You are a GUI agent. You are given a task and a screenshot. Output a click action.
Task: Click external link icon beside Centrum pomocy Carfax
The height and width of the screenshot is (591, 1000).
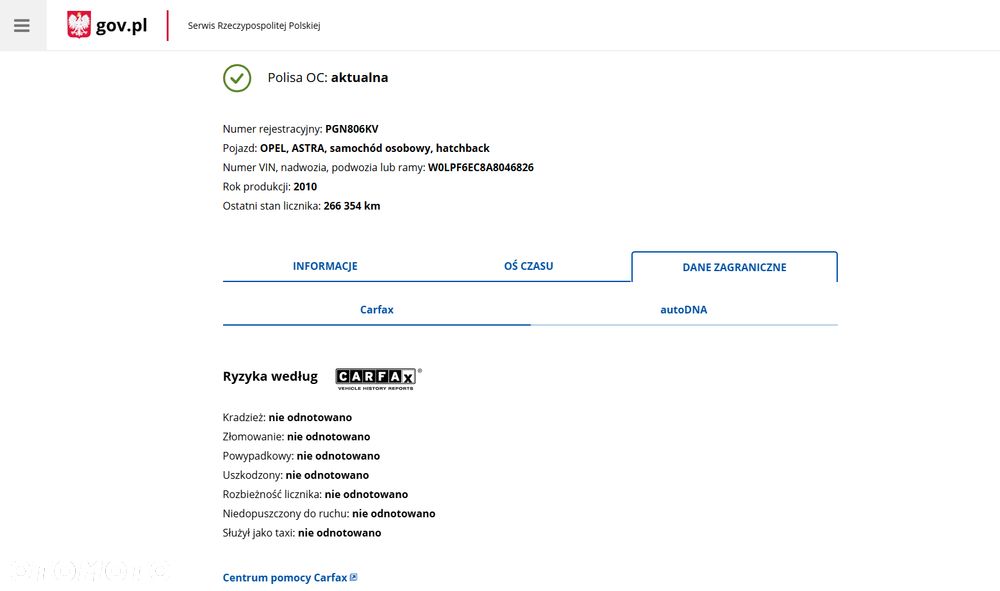pos(354,577)
